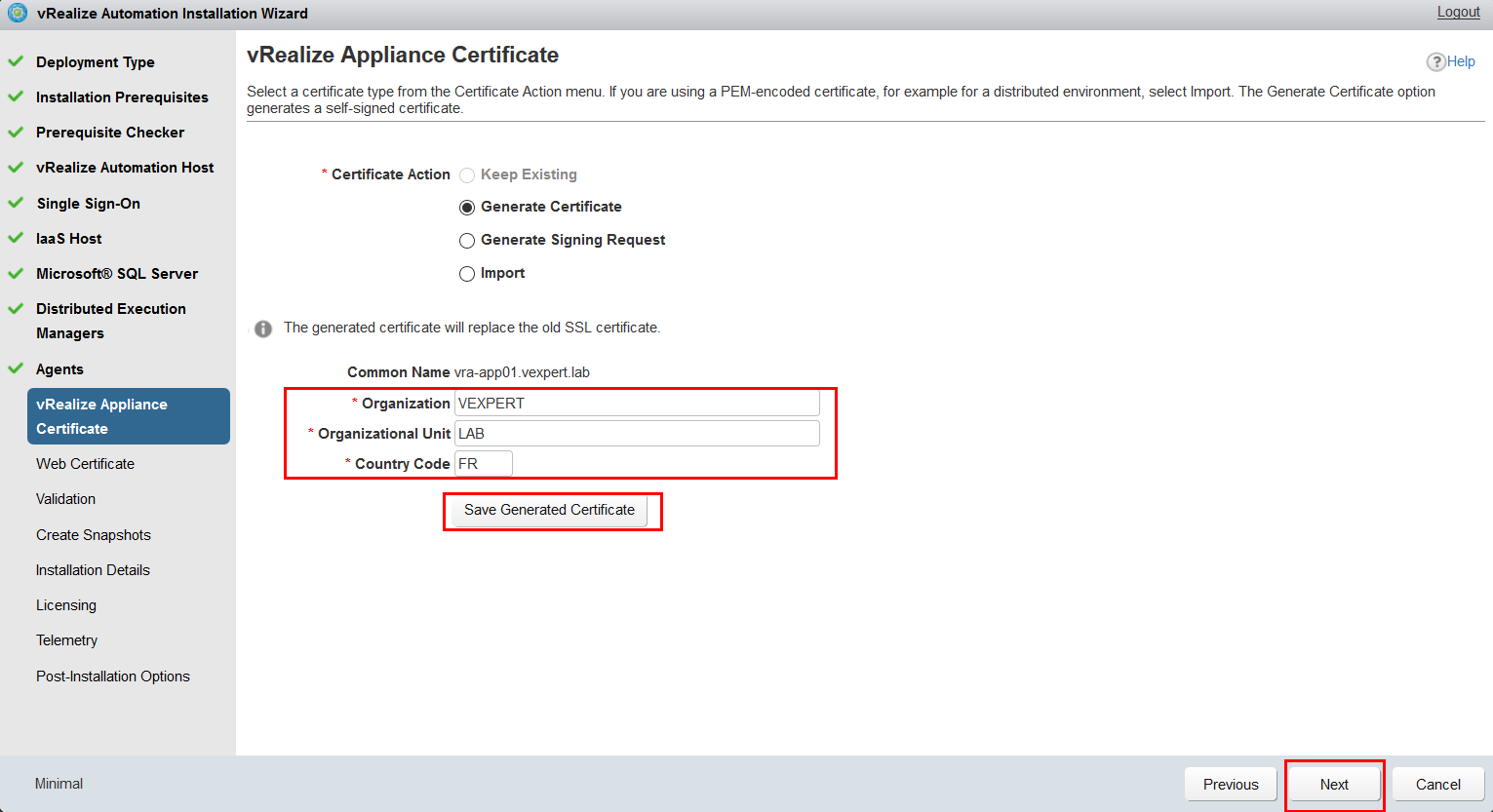The image size is (1493, 812).
Task: Select the vRealize Appliance Certificate step
Action: 129,416
